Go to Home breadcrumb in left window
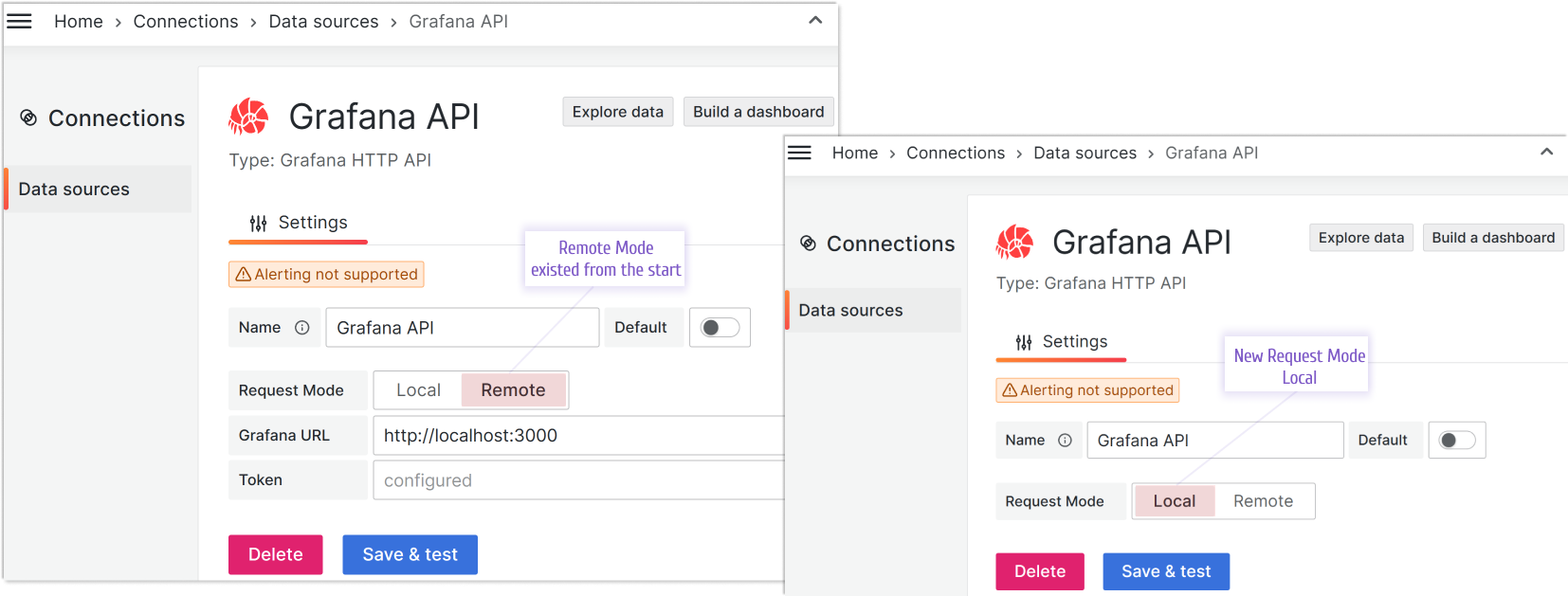 click(x=79, y=22)
